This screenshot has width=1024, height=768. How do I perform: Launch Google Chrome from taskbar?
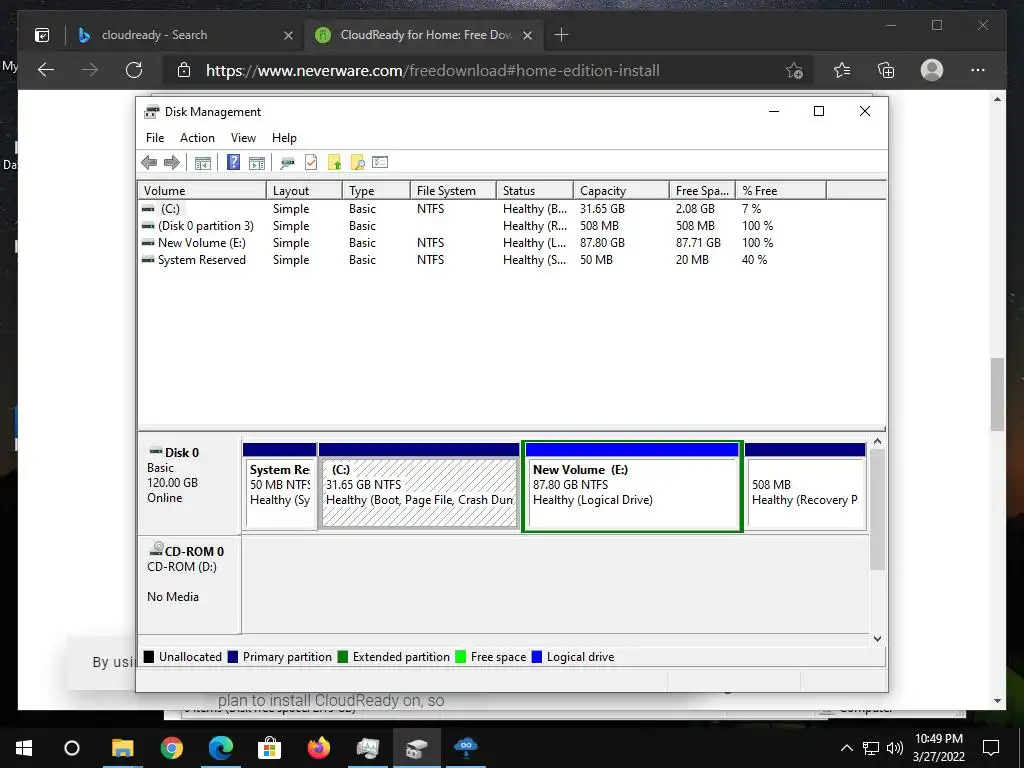coord(172,748)
